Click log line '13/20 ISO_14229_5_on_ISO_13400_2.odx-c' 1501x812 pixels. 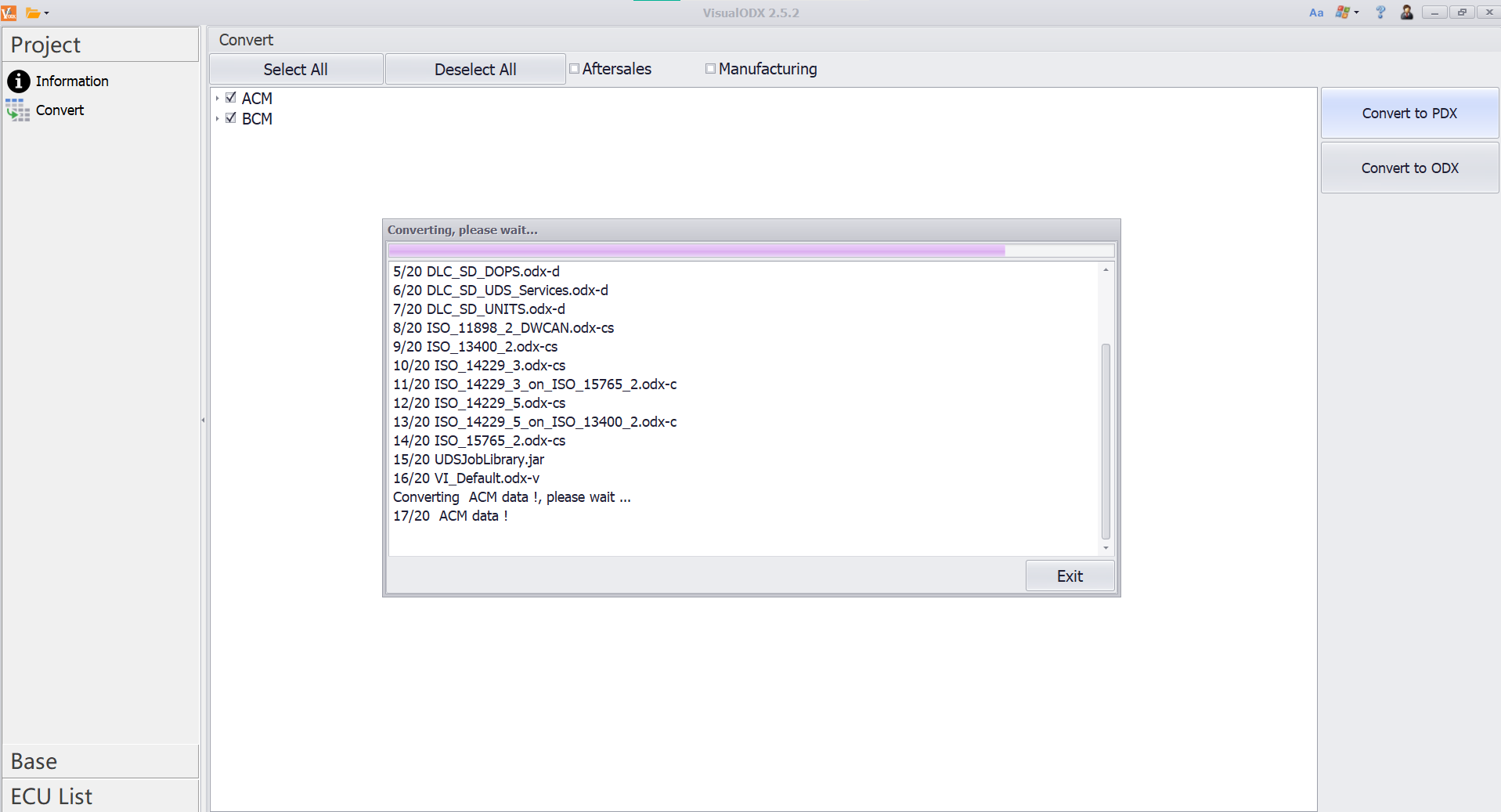coord(535,422)
